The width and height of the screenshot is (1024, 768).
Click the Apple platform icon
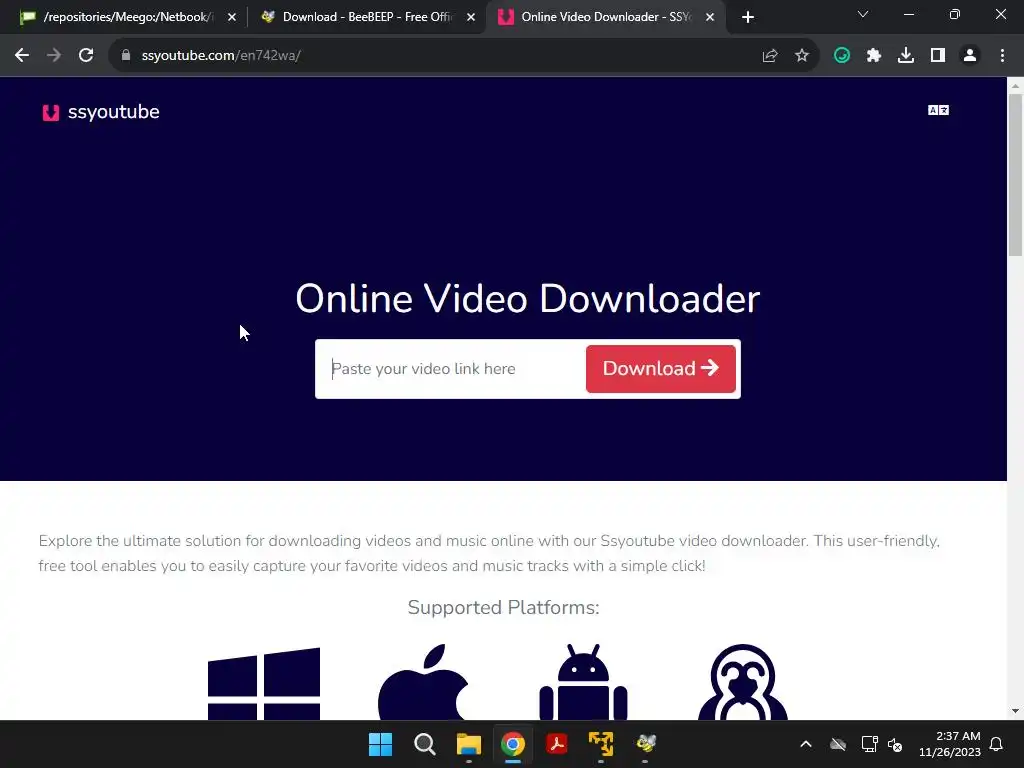click(x=423, y=682)
